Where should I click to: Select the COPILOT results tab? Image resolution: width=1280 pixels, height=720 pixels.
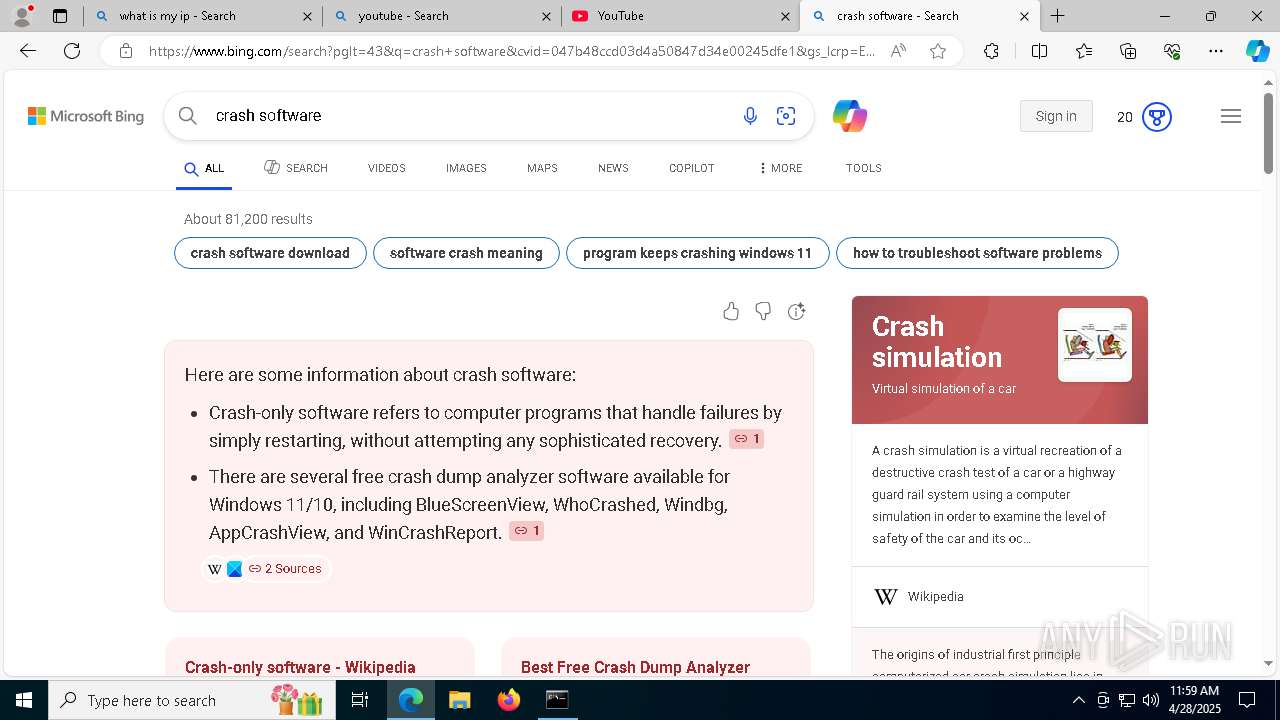pos(692,168)
